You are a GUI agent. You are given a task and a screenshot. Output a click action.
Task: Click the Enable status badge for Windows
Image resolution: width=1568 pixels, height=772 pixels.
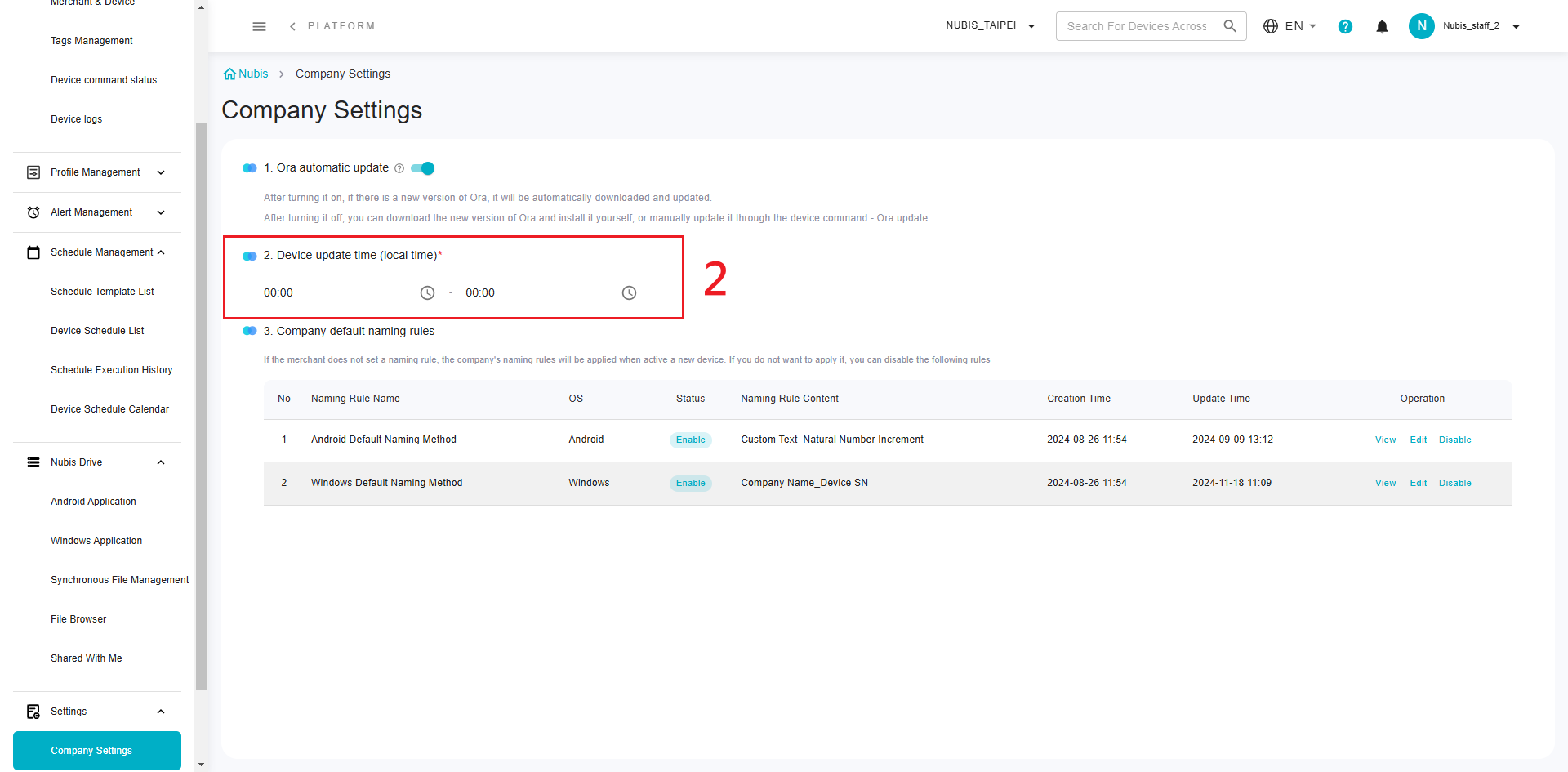click(691, 483)
